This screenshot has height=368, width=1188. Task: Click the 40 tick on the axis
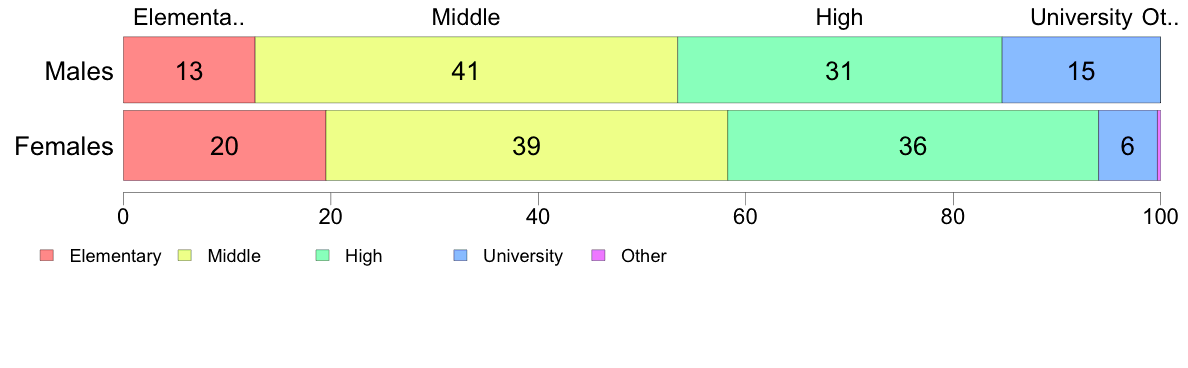538,216
